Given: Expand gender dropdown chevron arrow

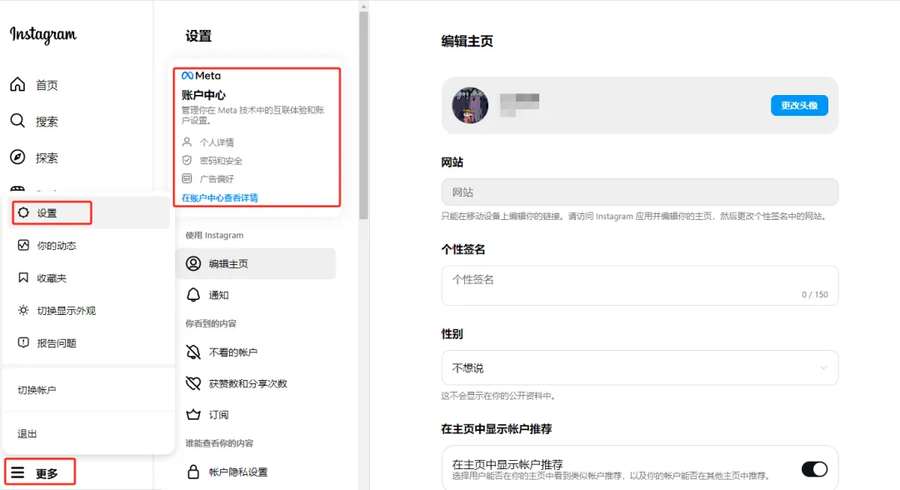Looking at the screenshot, I should coord(824,368).
